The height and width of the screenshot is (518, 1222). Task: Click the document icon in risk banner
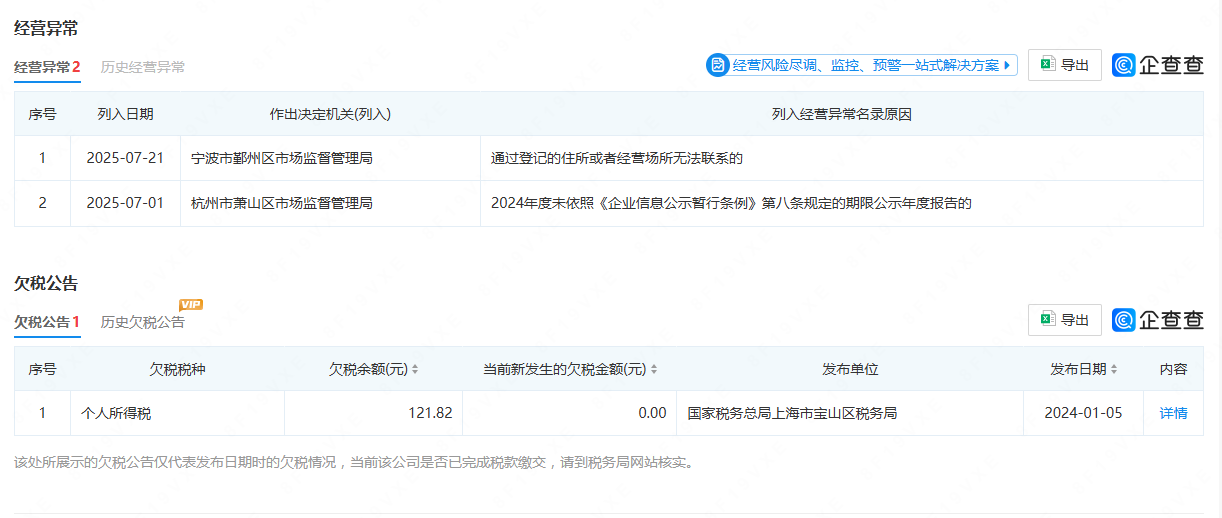pyautogui.click(x=718, y=65)
